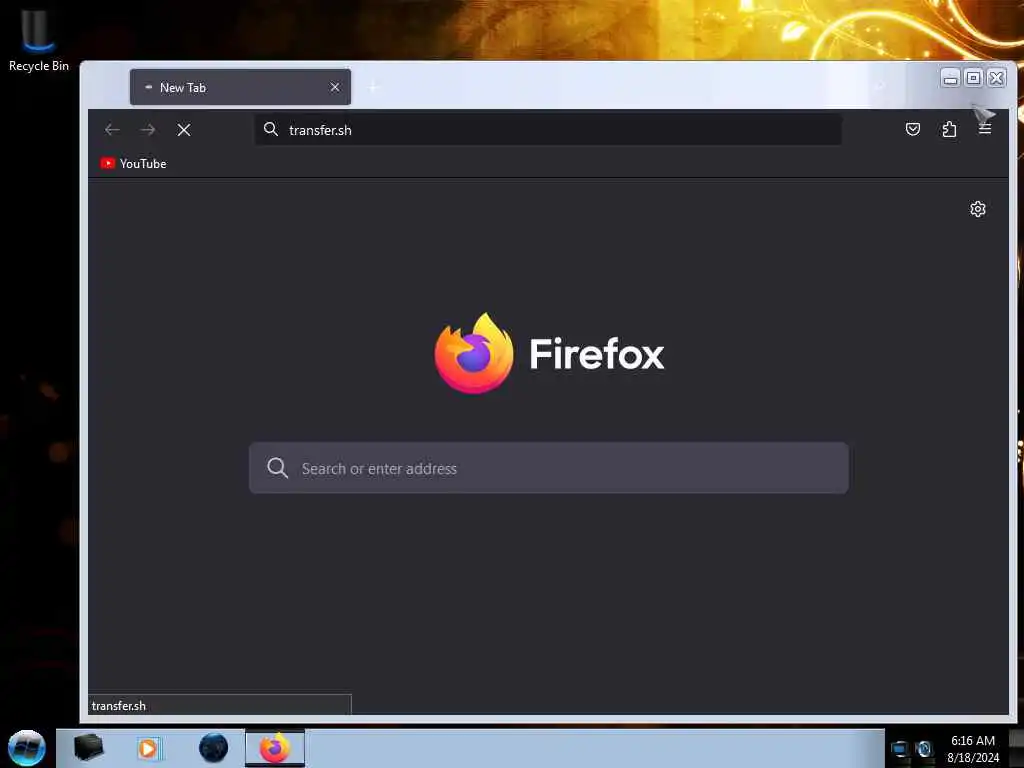The width and height of the screenshot is (1024, 768).
Task: Open a new tab with plus button
Action: point(374,87)
